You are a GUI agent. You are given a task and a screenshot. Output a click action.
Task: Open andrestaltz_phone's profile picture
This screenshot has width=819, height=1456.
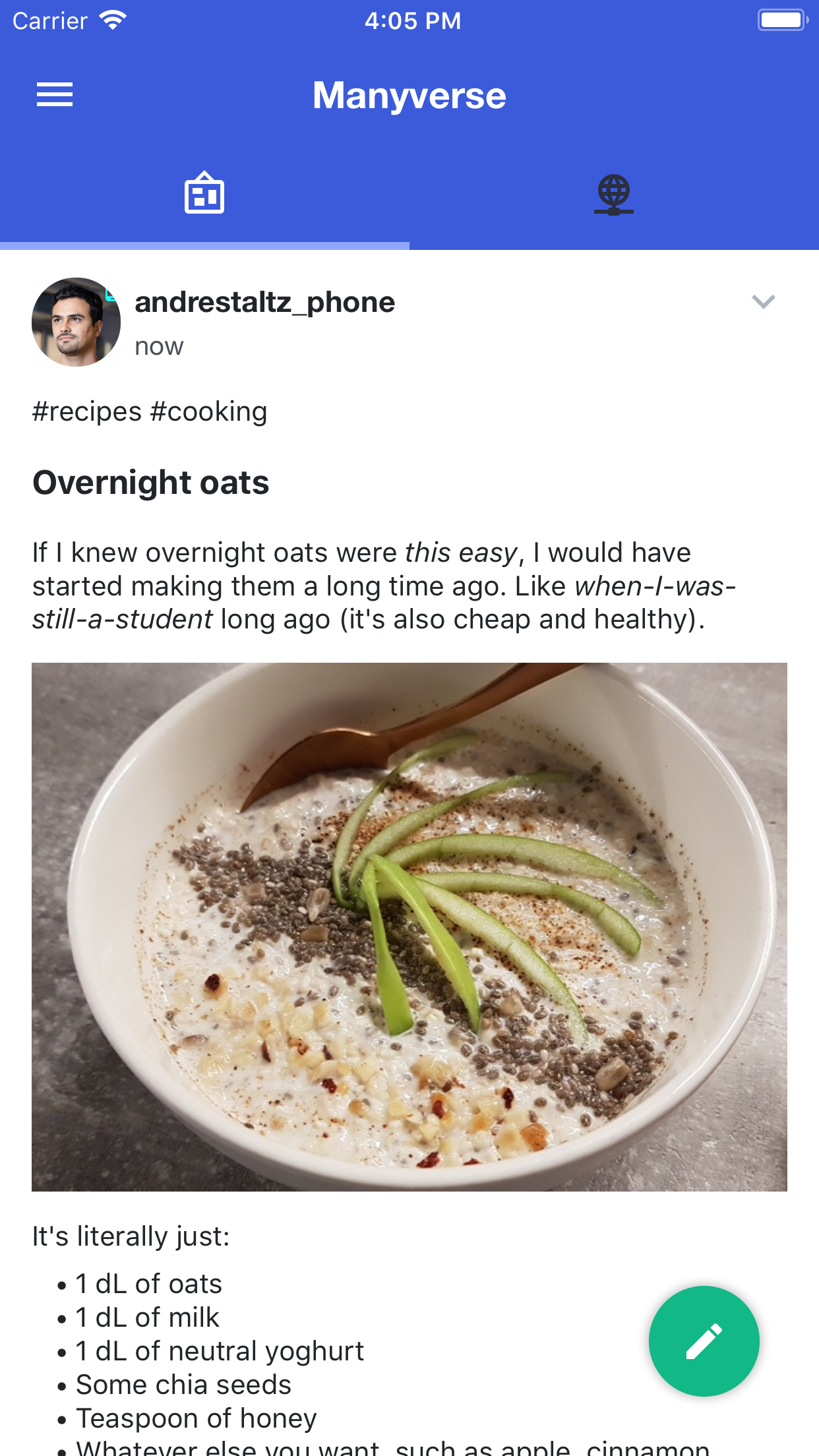(76, 322)
